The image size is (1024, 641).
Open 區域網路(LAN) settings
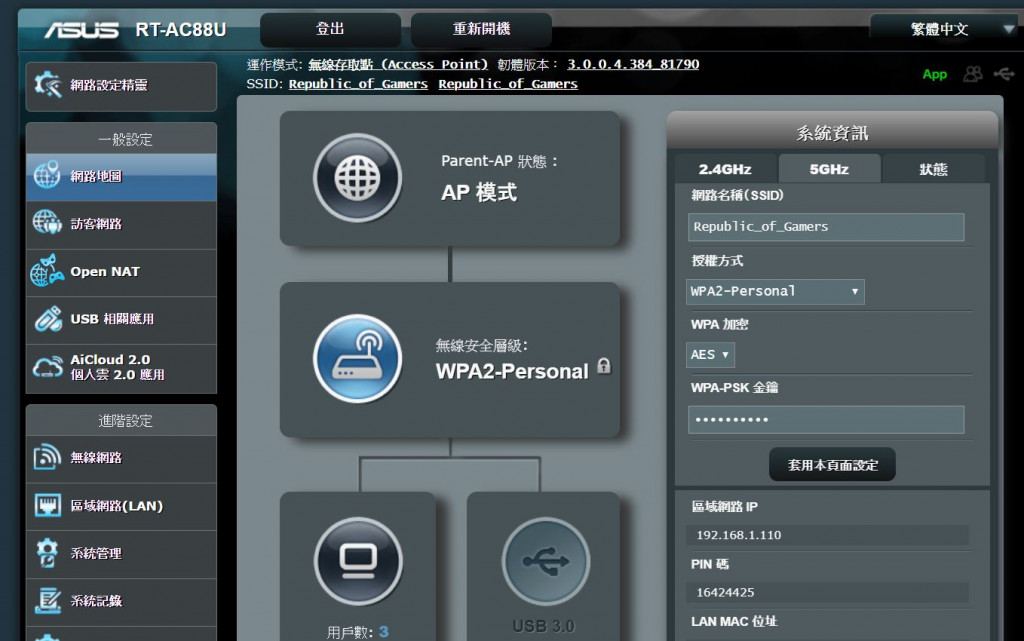(121, 506)
